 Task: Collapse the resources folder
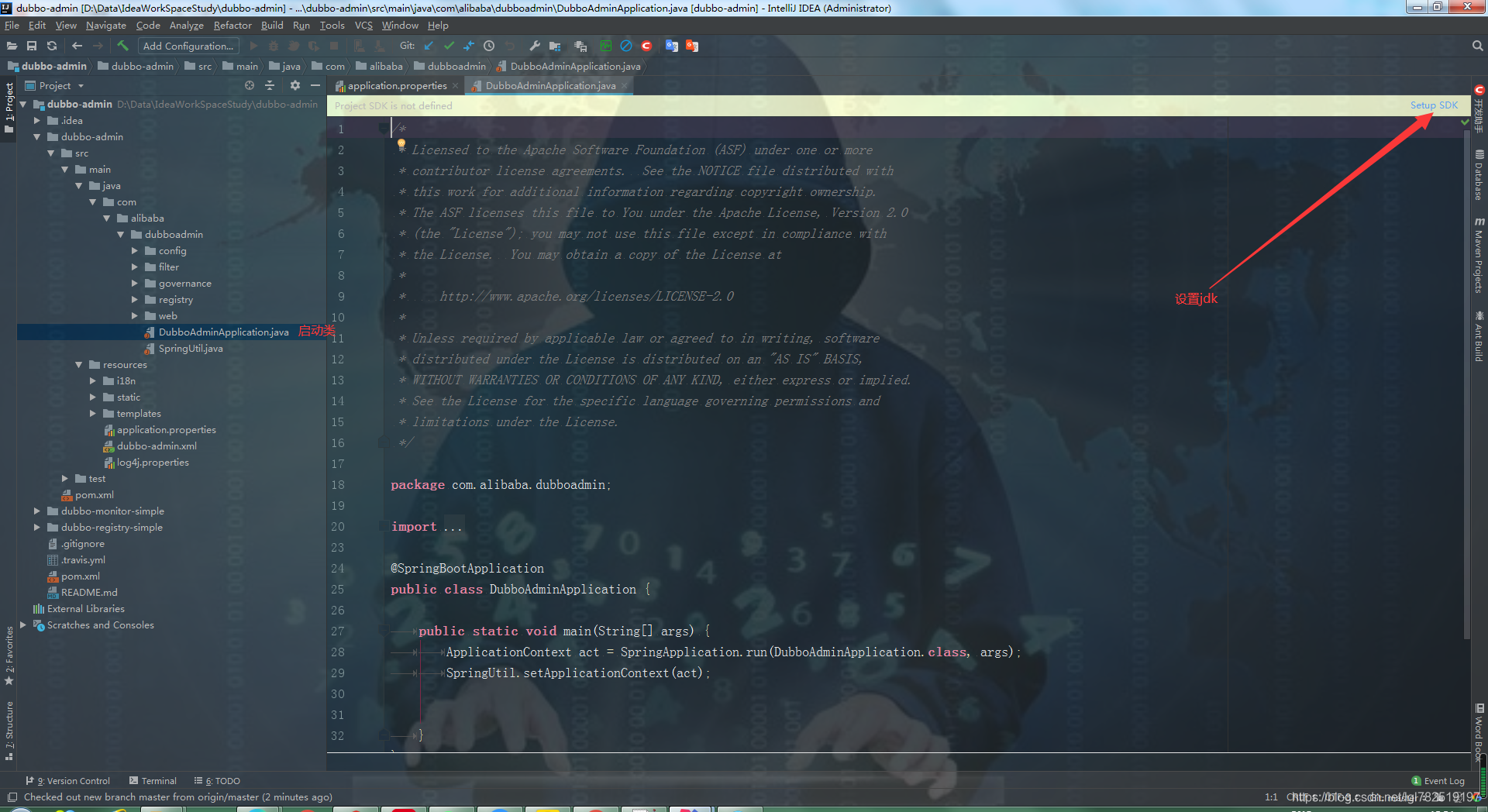coord(79,364)
